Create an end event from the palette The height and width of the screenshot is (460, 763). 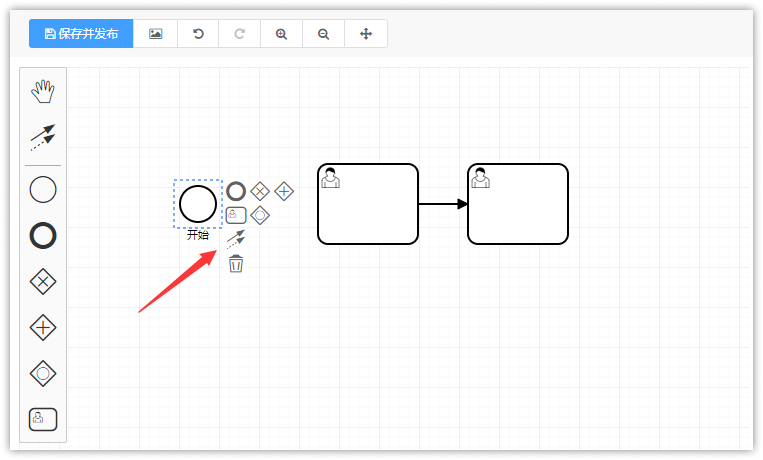pyautogui.click(x=43, y=236)
